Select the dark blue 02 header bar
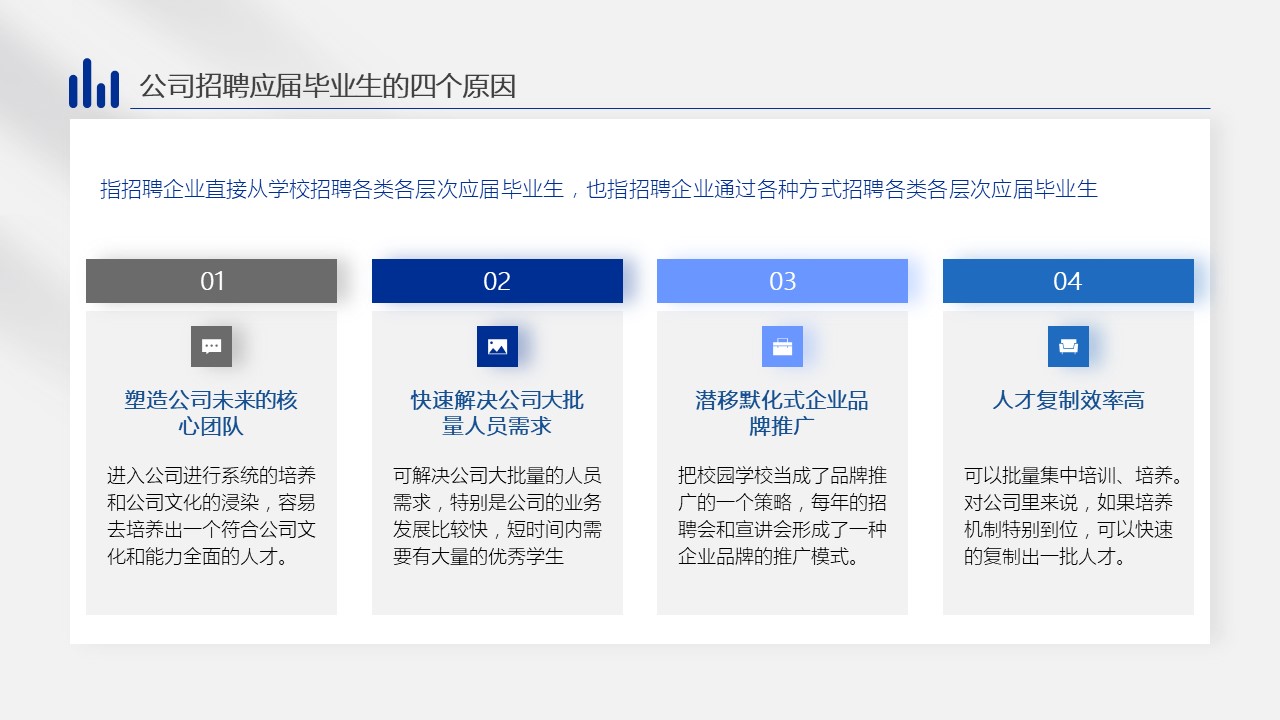The height and width of the screenshot is (720, 1280). [497, 281]
